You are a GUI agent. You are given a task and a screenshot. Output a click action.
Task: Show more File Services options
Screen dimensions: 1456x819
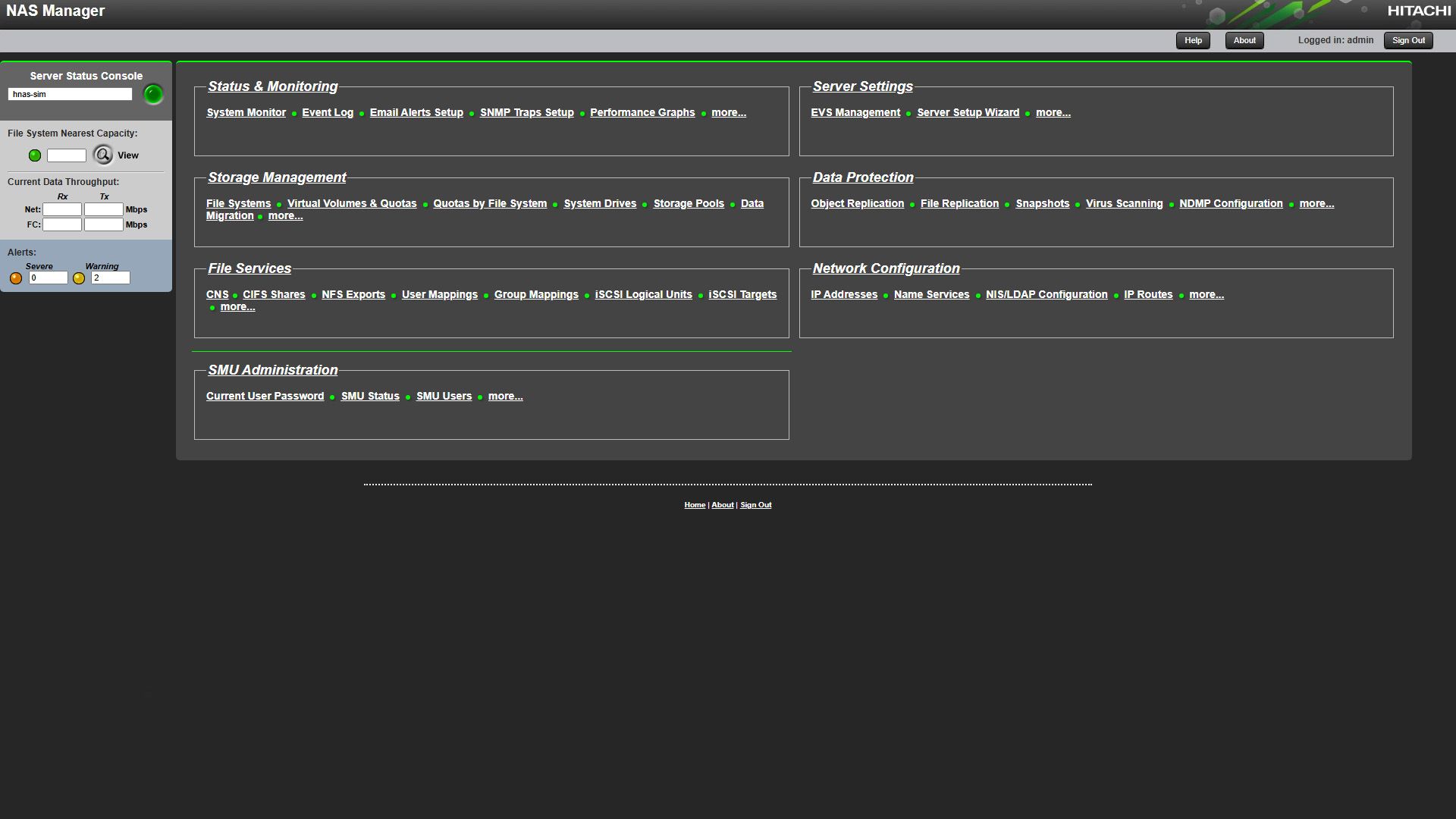(237, 306)
